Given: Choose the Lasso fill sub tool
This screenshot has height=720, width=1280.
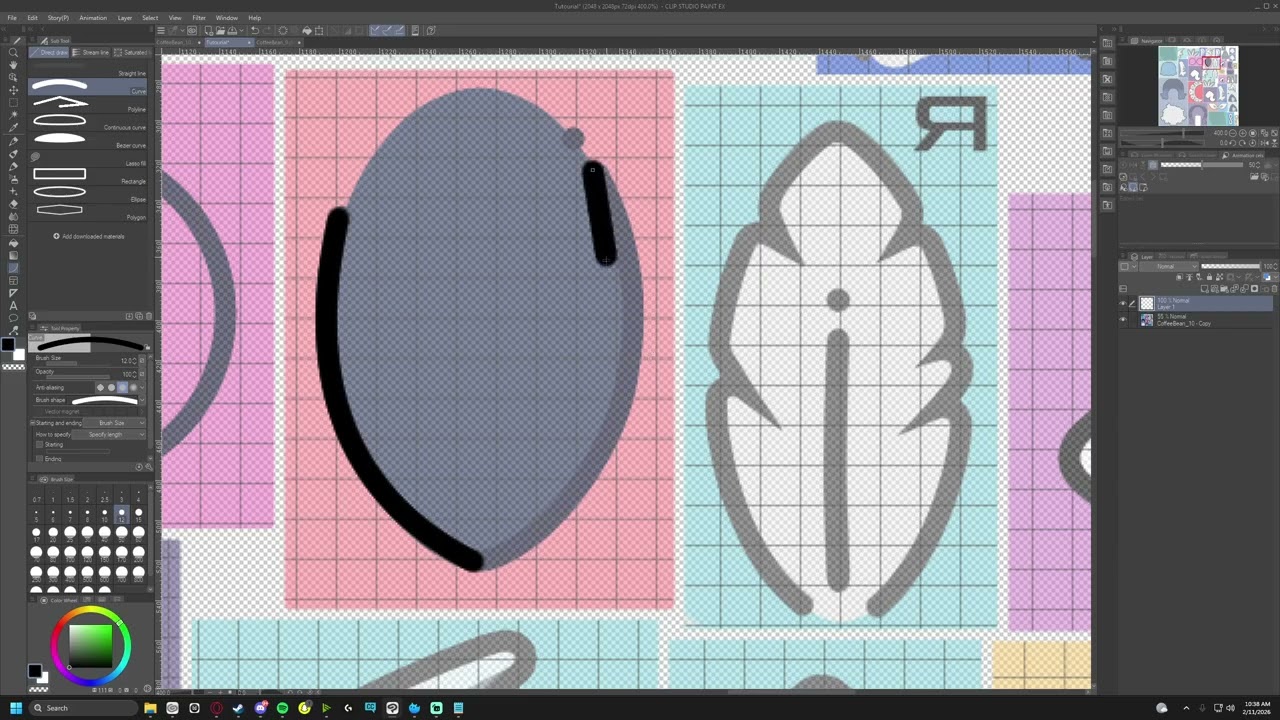Looking at the screenshot, I should [89, 159].
